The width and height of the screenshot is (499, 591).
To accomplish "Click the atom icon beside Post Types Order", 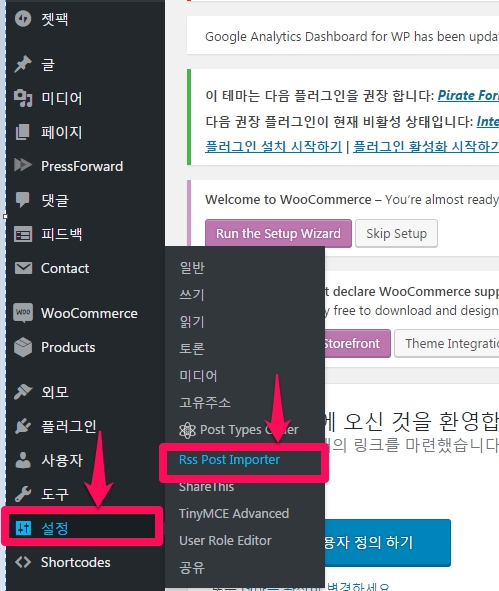I will pyautogui.click(x=187, y=430).
